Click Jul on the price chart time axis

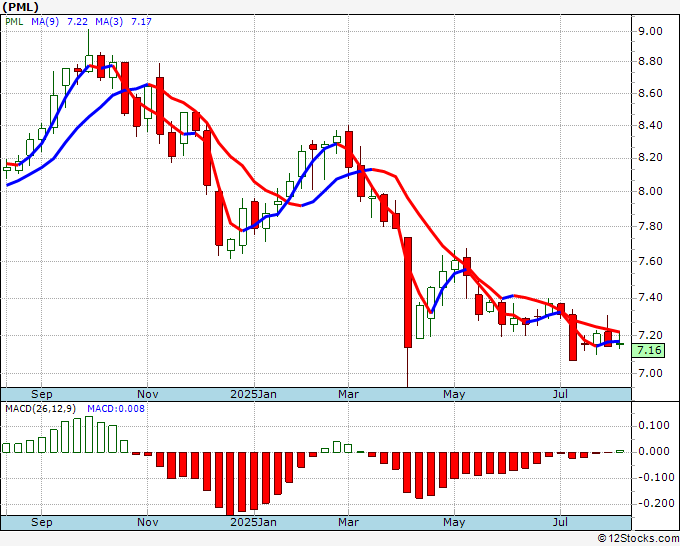tap(560, 394)
